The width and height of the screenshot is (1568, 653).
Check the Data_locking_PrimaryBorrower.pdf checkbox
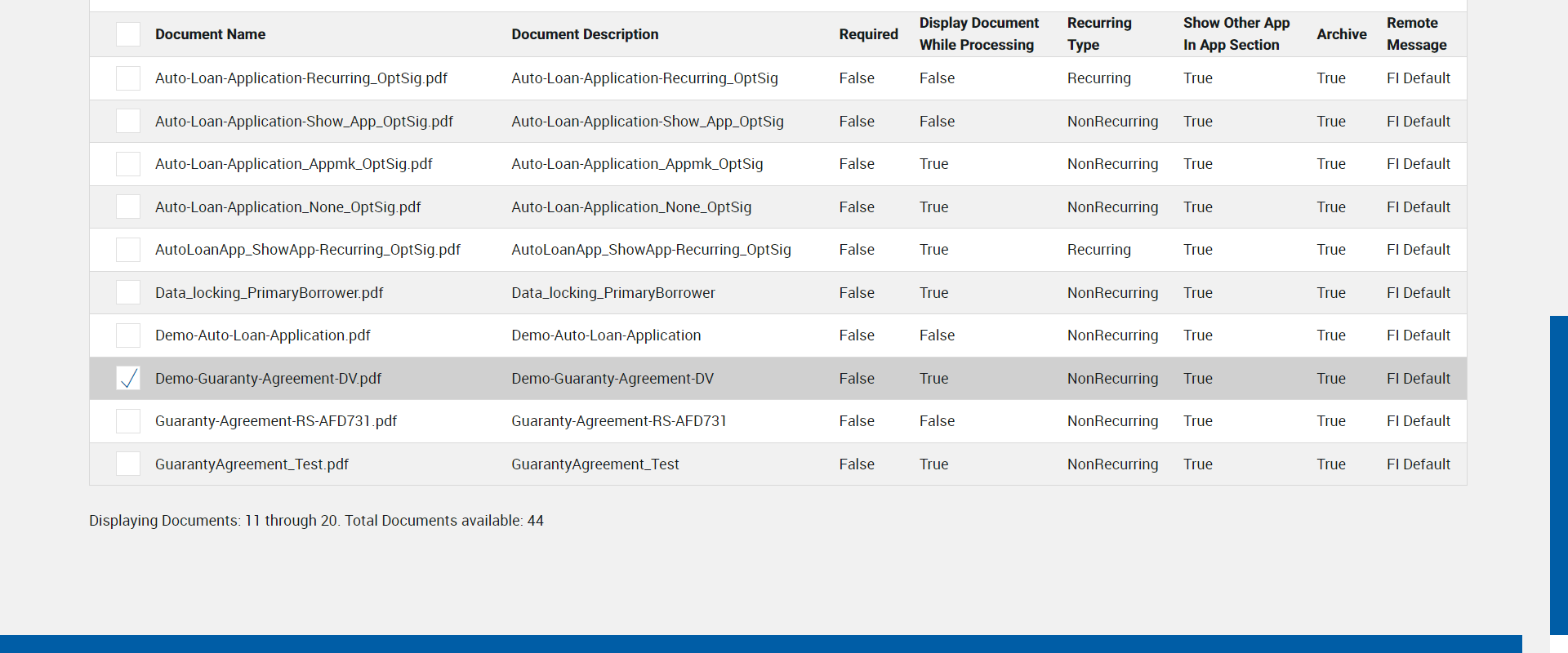pos(128,293)
